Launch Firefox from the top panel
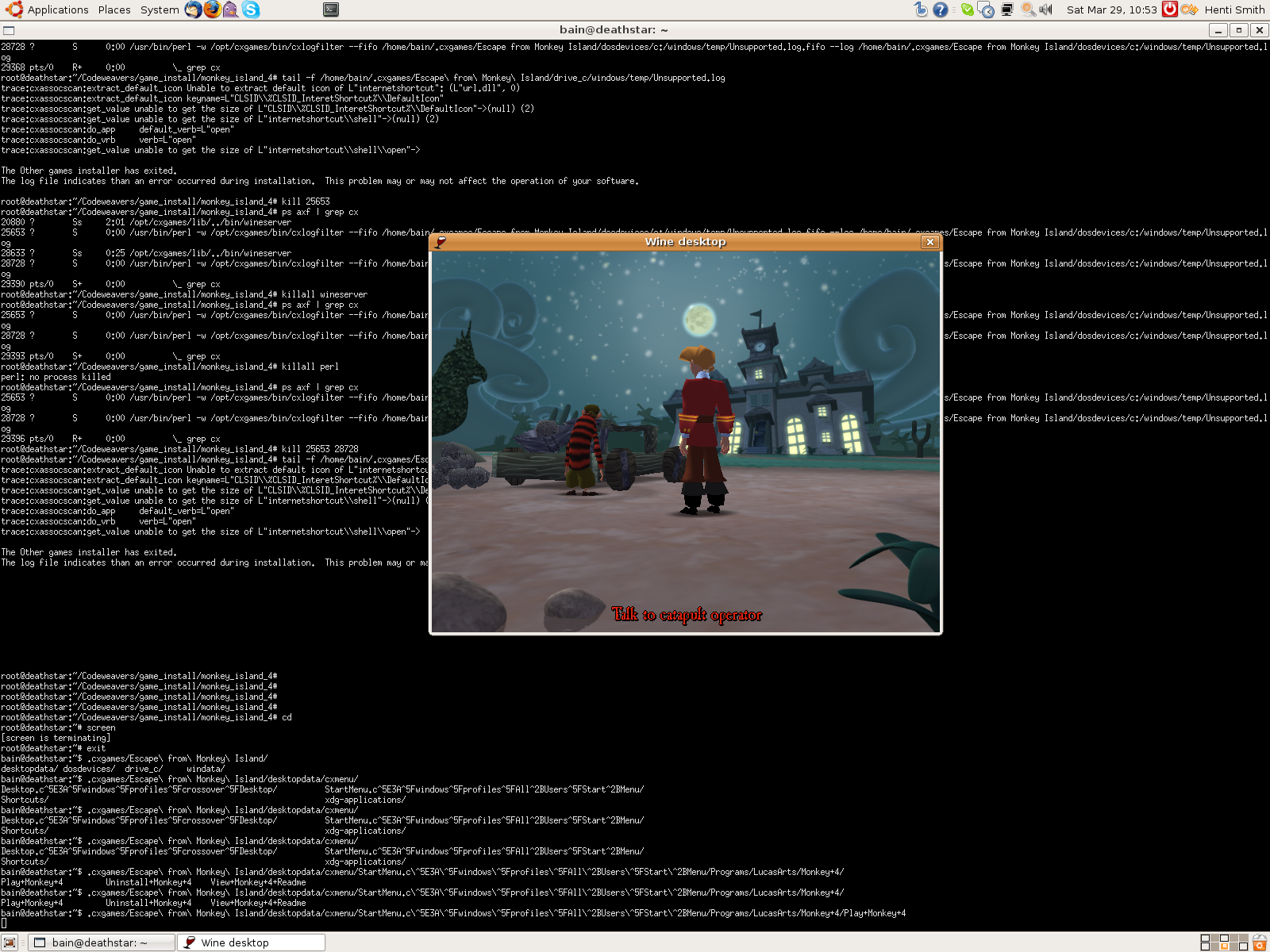This screenshot has width=1270, height=952. point(212,10)
